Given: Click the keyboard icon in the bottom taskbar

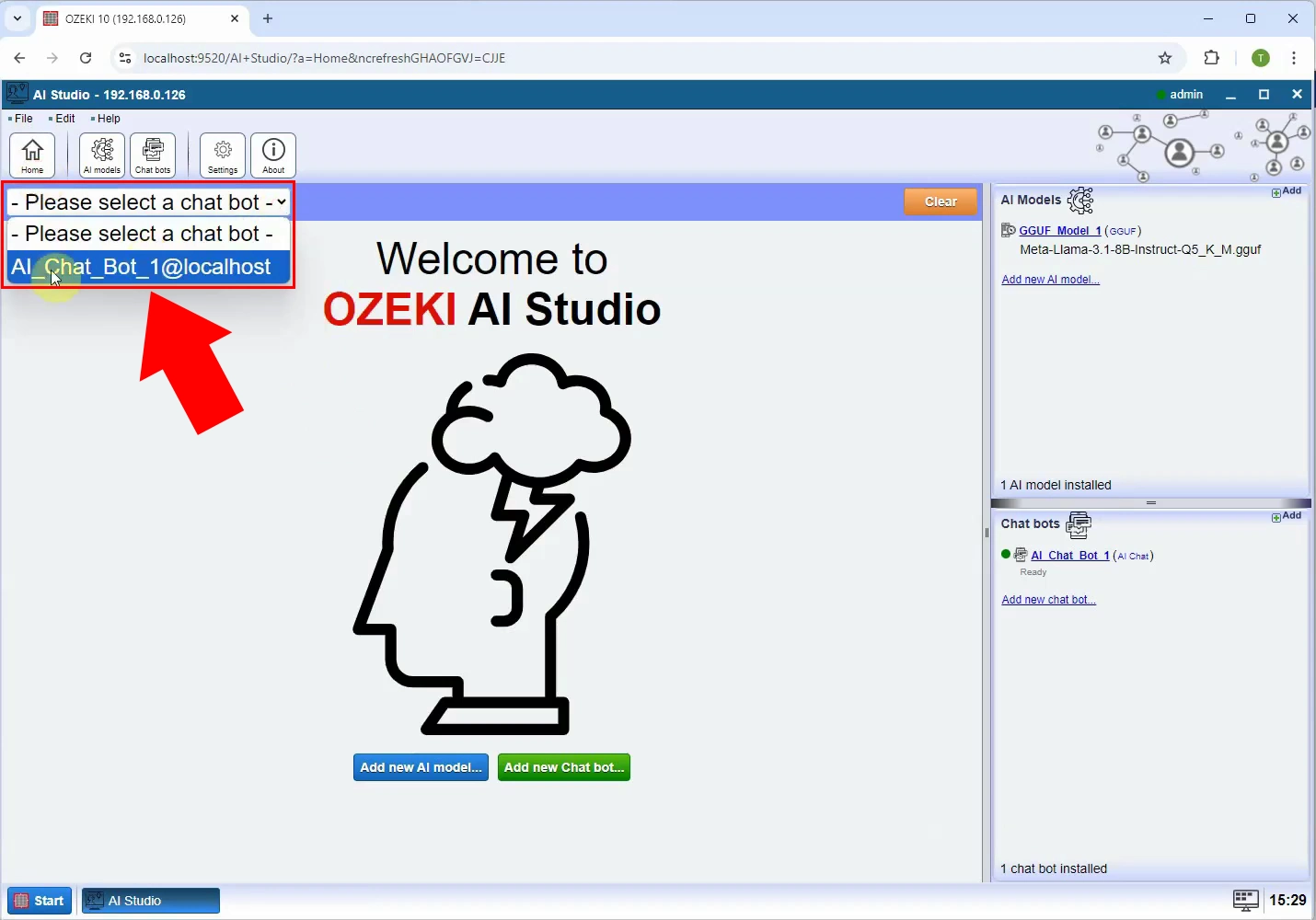Looking at the screenshot, I should point(1245,900).
